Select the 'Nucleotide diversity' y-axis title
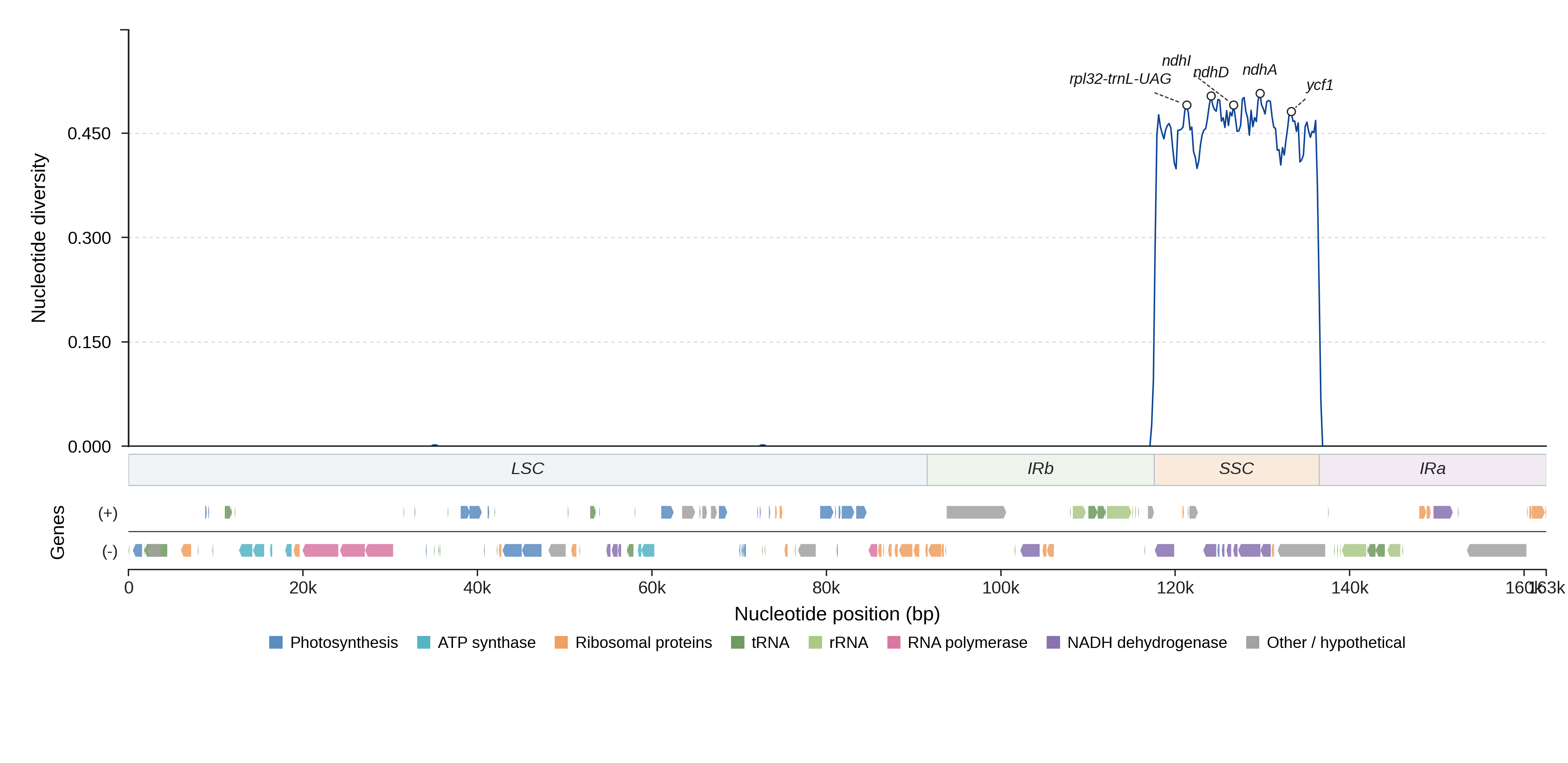 (x=39, y=238)
